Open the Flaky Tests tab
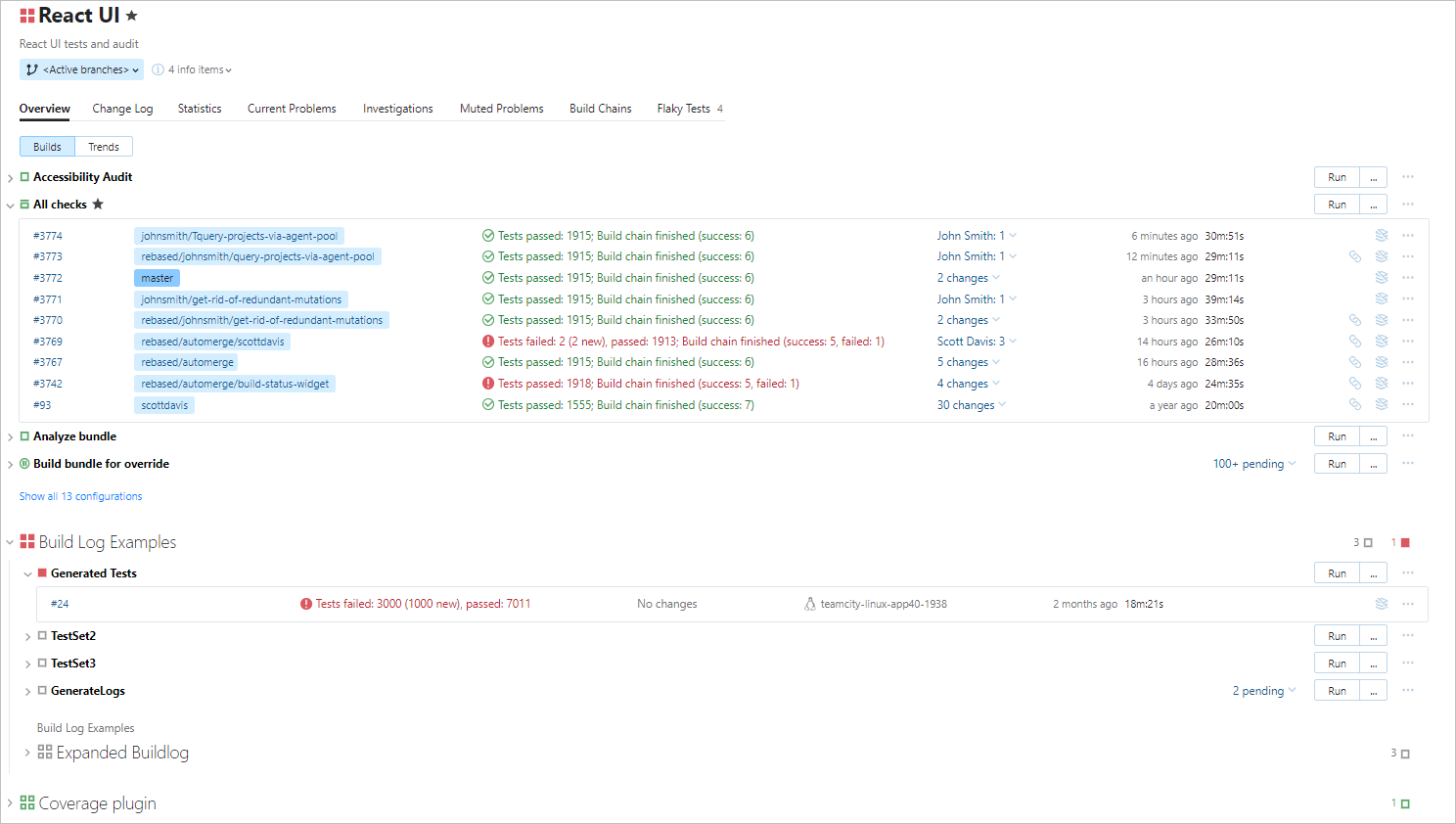This screenshot has height=824, width=1456. (690, 109)
